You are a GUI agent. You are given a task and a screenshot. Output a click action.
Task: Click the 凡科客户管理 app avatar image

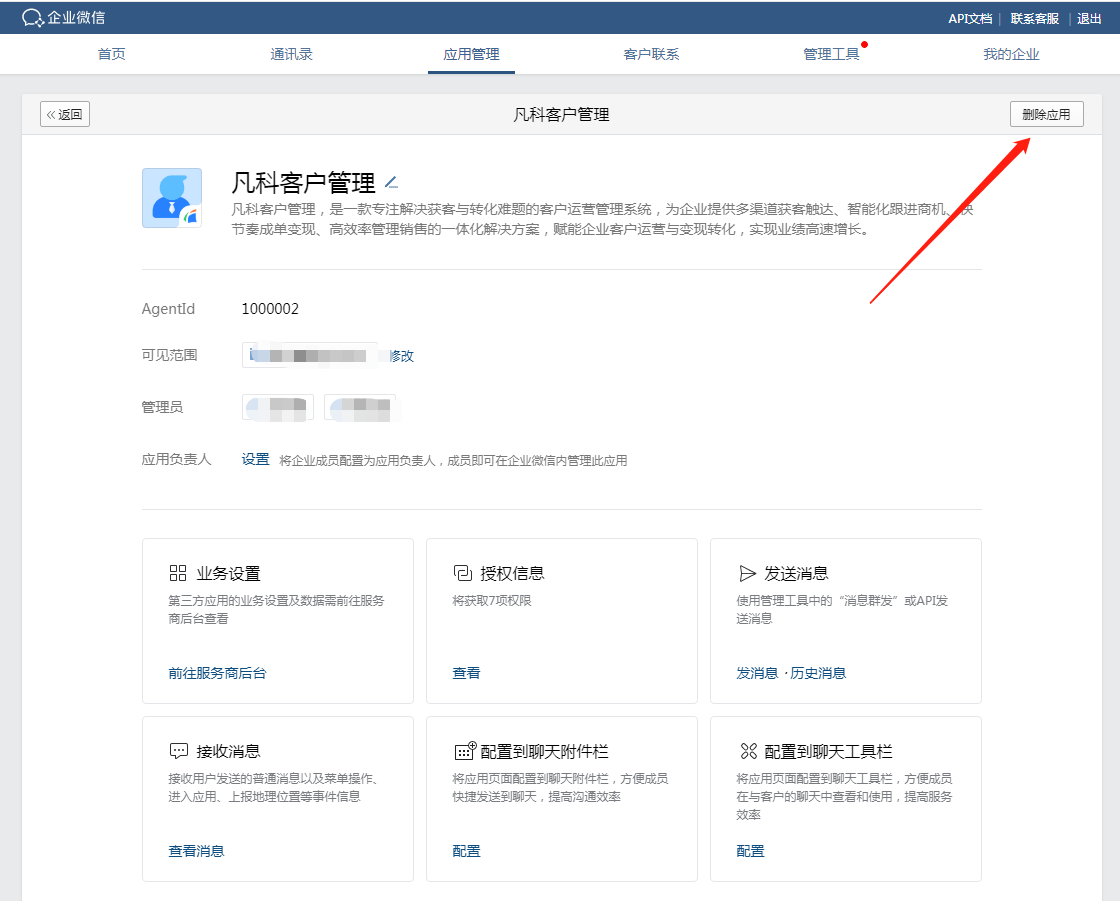(172, 198)
